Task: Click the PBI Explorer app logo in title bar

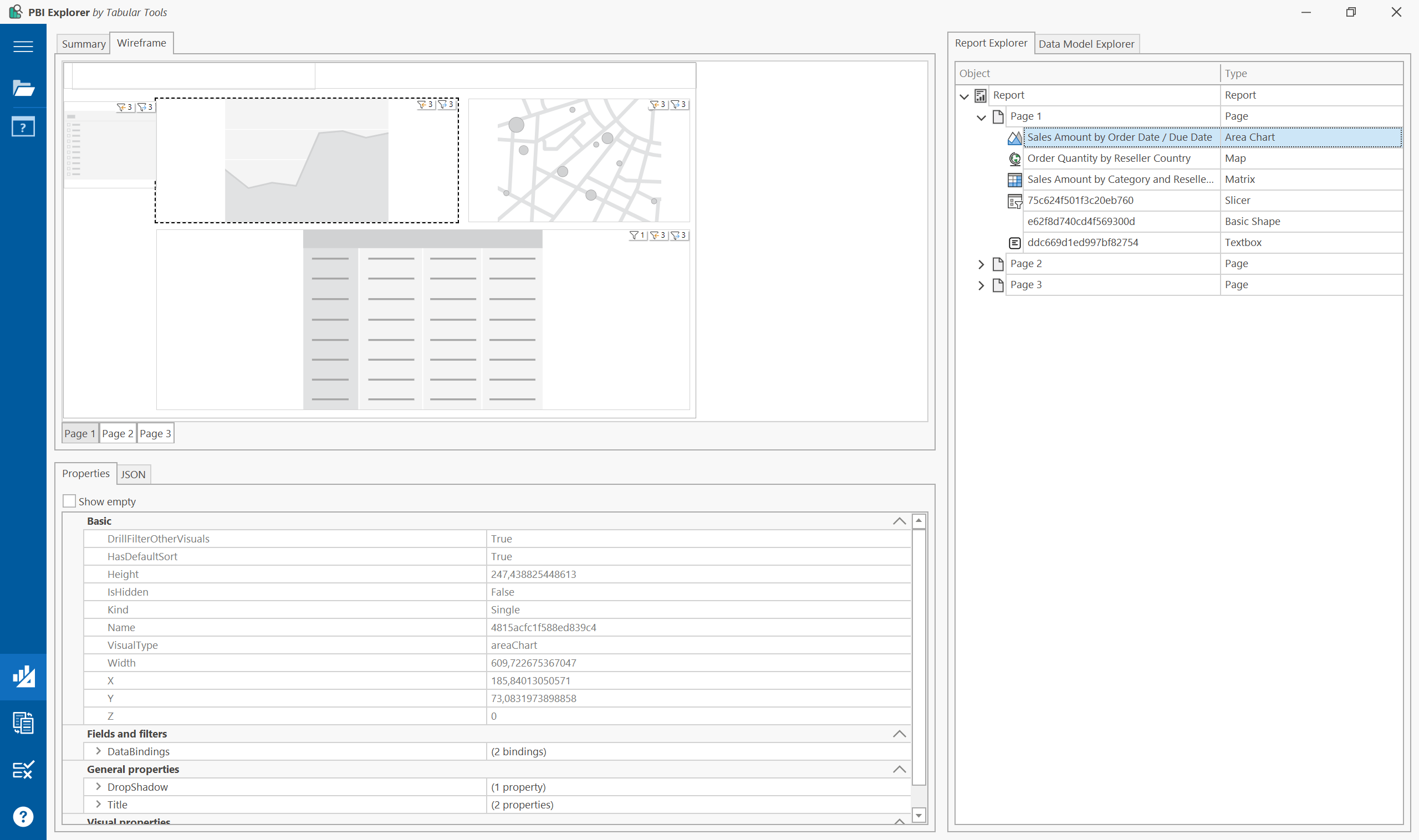Action: (16, 11)
